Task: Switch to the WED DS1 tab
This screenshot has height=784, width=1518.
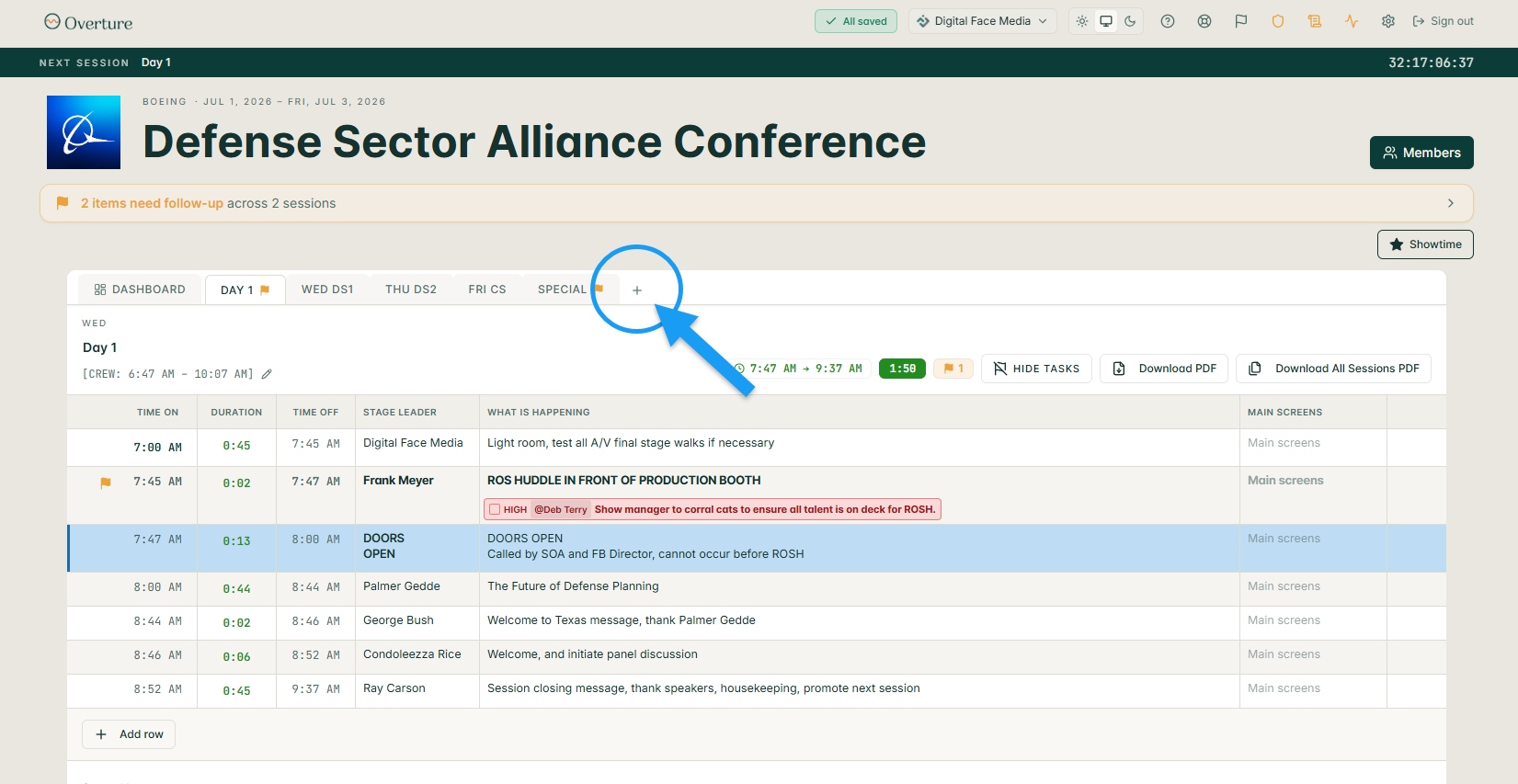Action: pos(327,290)
